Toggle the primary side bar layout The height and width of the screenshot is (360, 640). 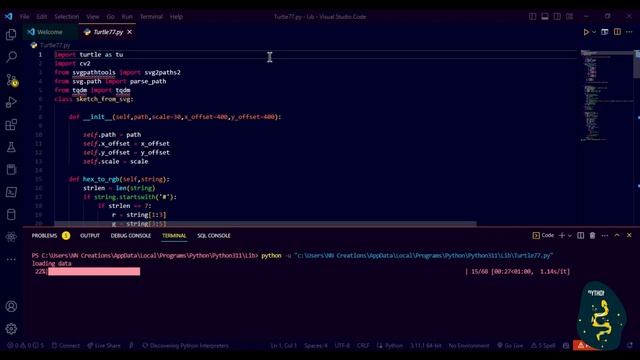[532, 16]
